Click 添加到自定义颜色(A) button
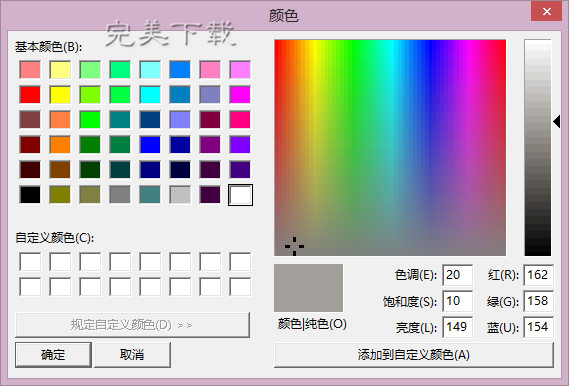 coord(414,354)
